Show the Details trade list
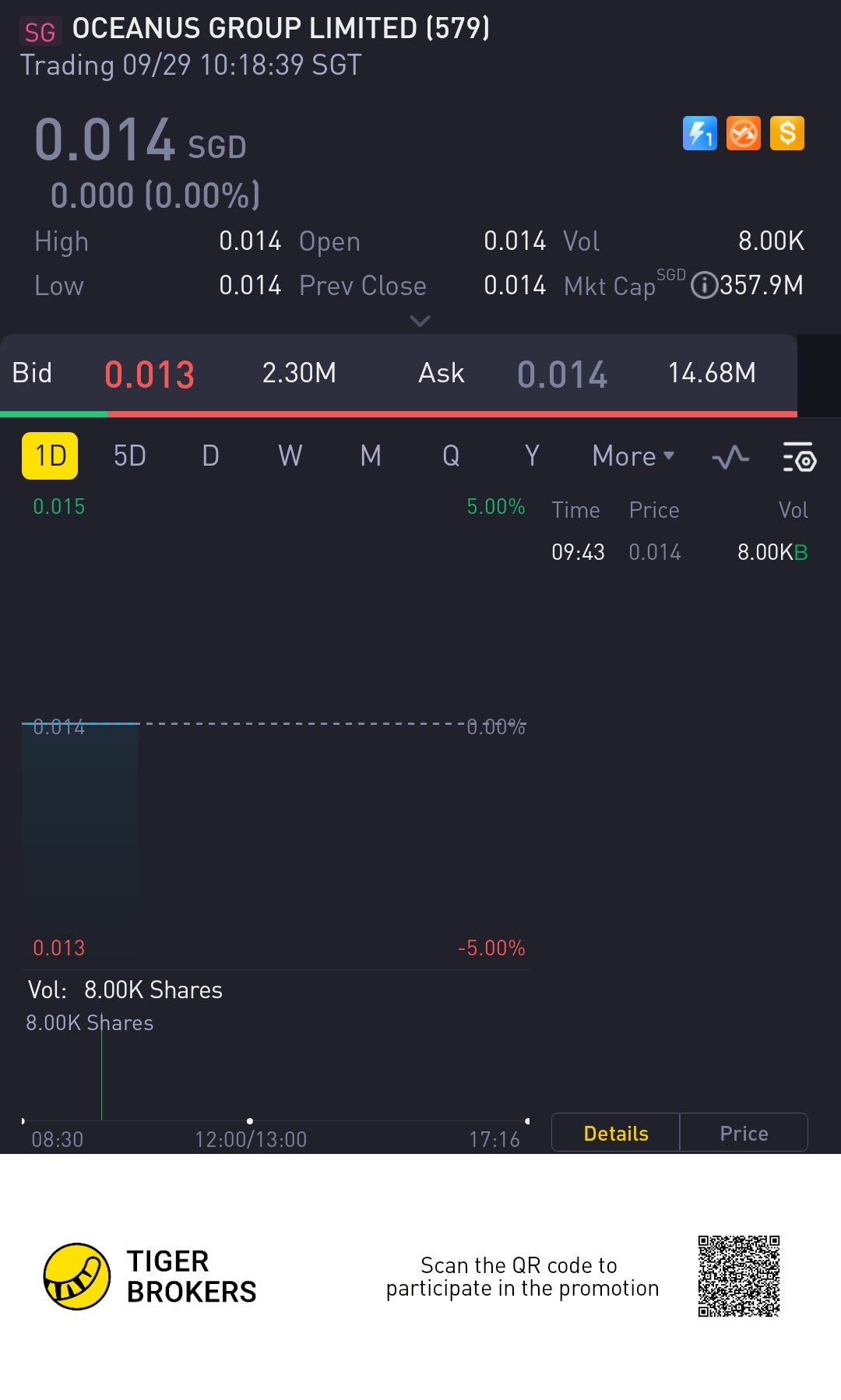Screen dimensions: 841x1400 (615, 1133)
